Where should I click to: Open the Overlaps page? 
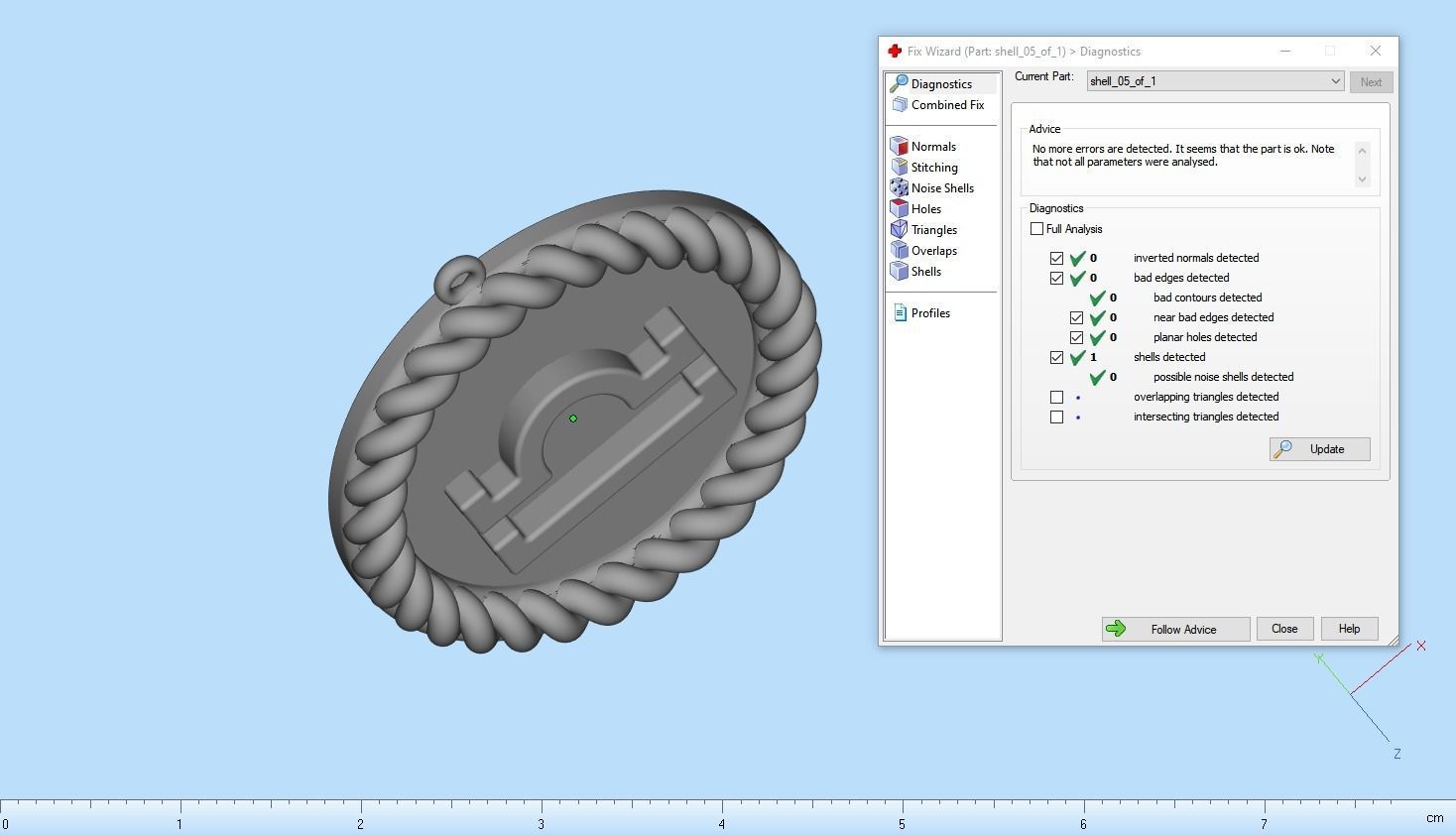click(x=934, y=251)
